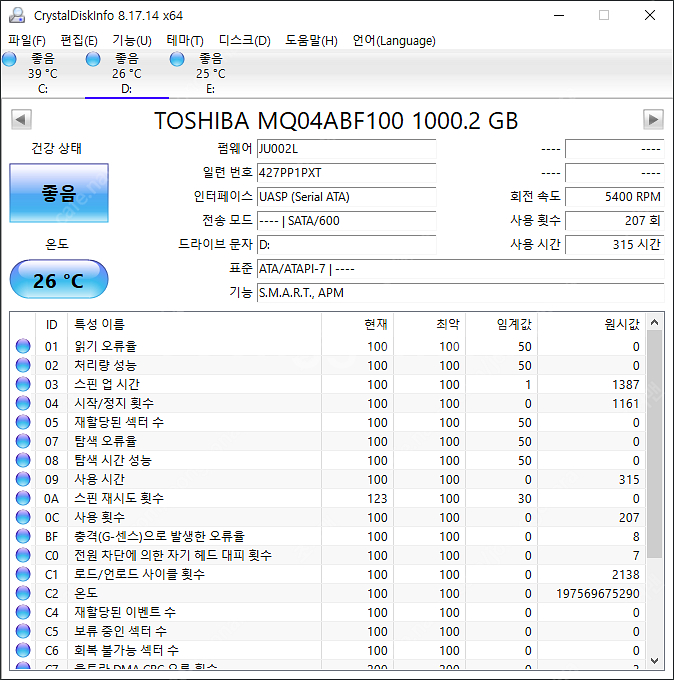674x680 pixels.
Task: Click the blue status orb above C: drive
Action: [9, 59]
